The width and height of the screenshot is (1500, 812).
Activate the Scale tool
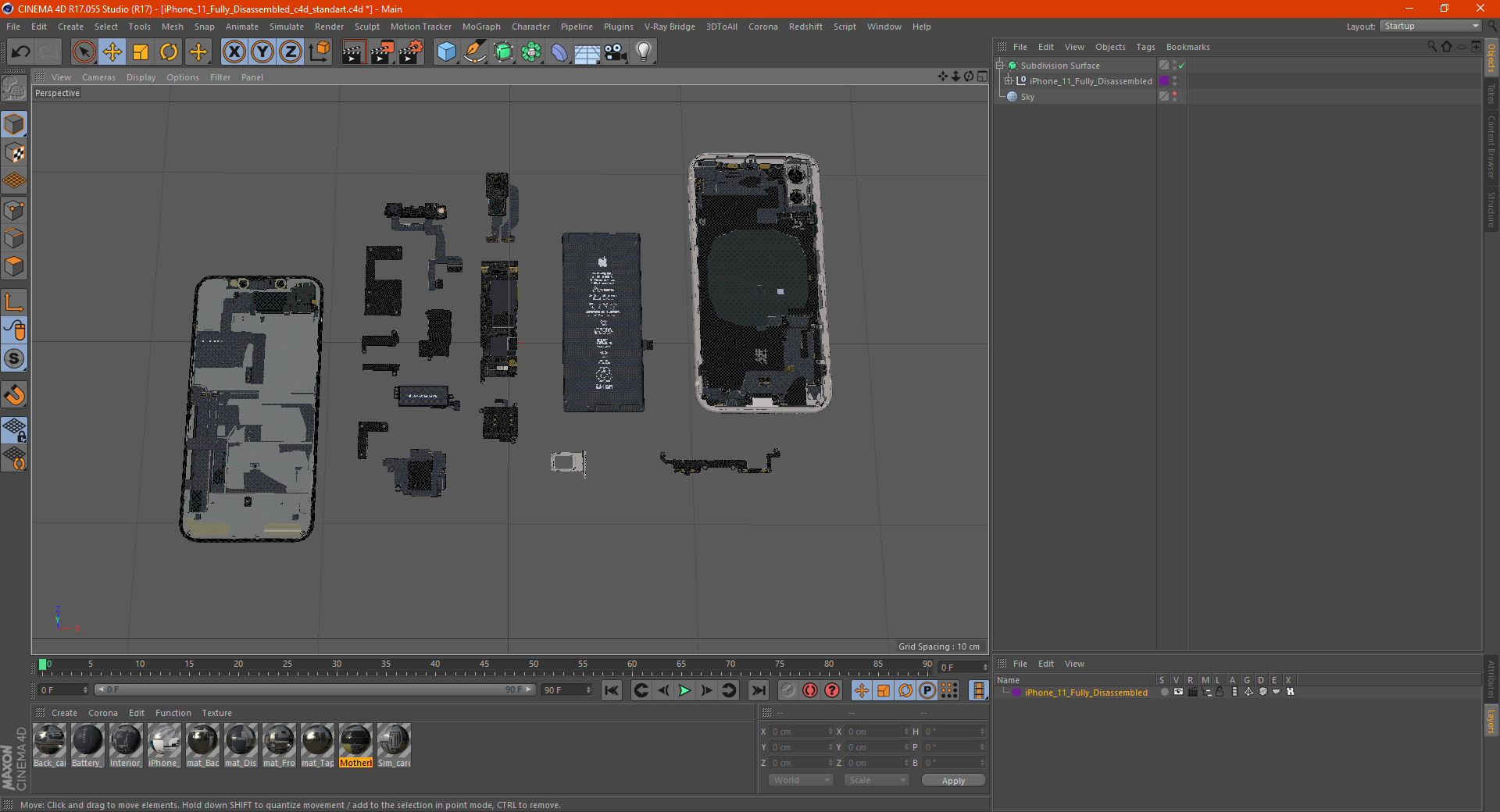[x=141, y=52]
